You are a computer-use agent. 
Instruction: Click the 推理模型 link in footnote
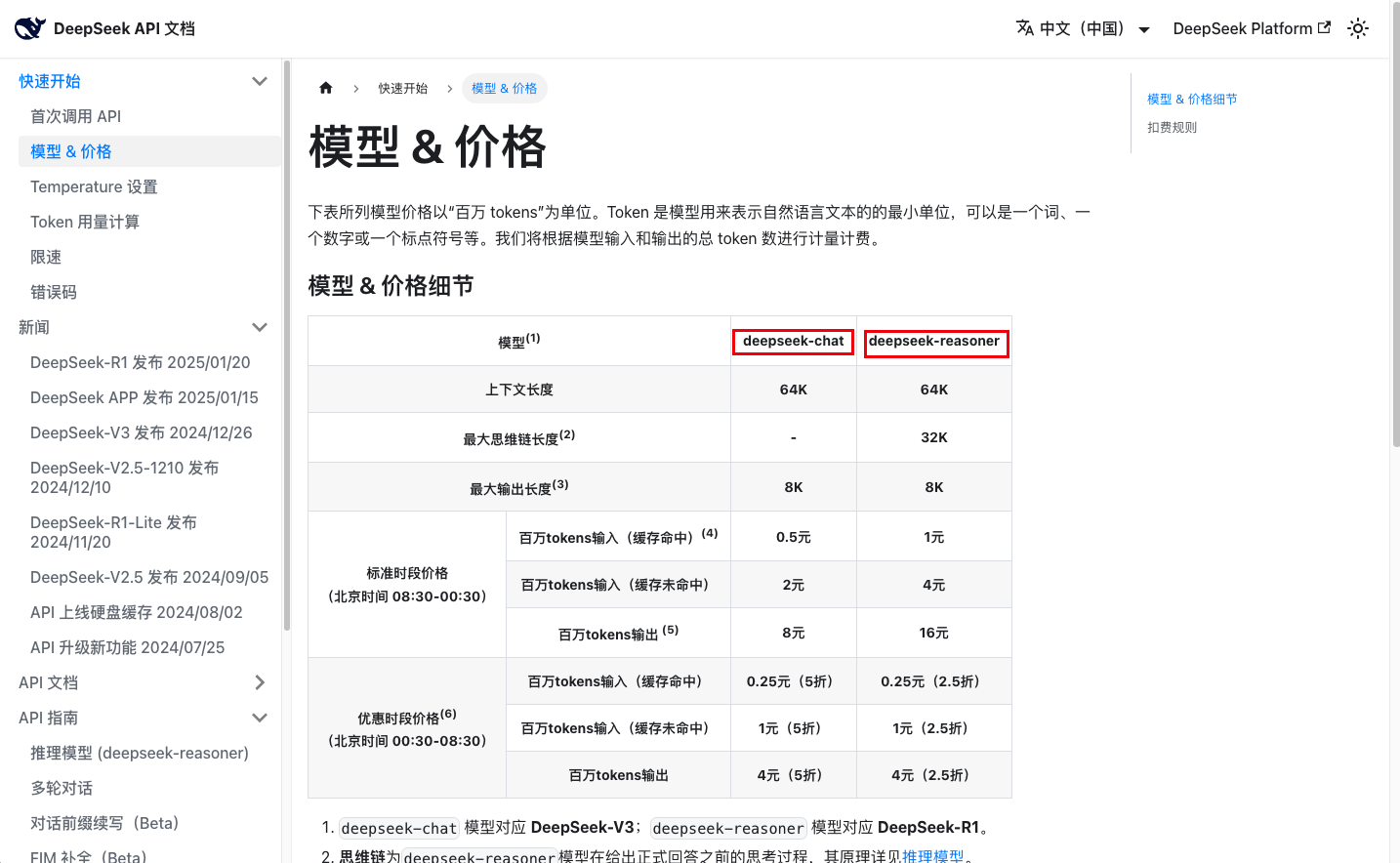[x=932, y=855]
